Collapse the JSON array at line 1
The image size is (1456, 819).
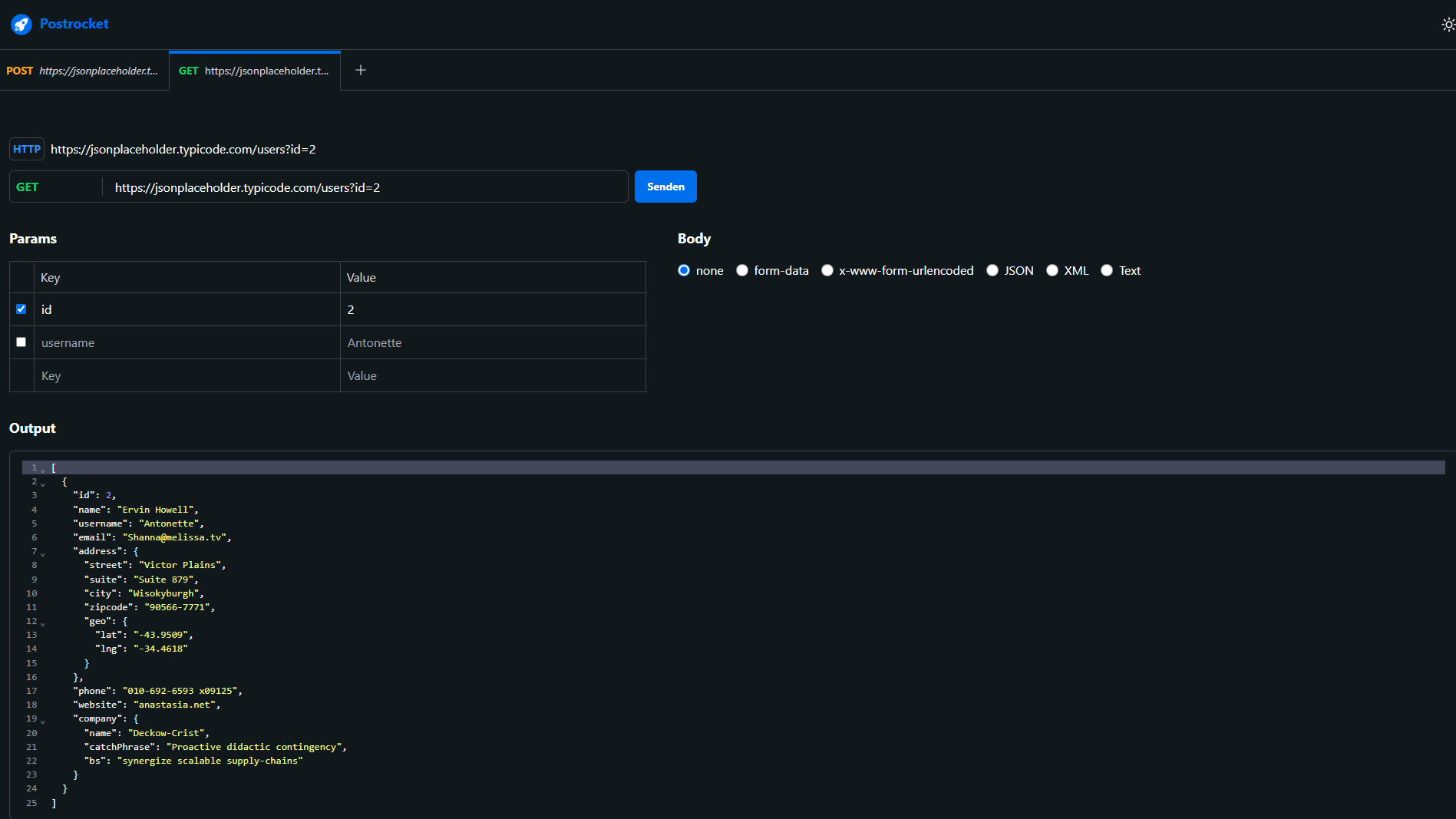point(43,469)
